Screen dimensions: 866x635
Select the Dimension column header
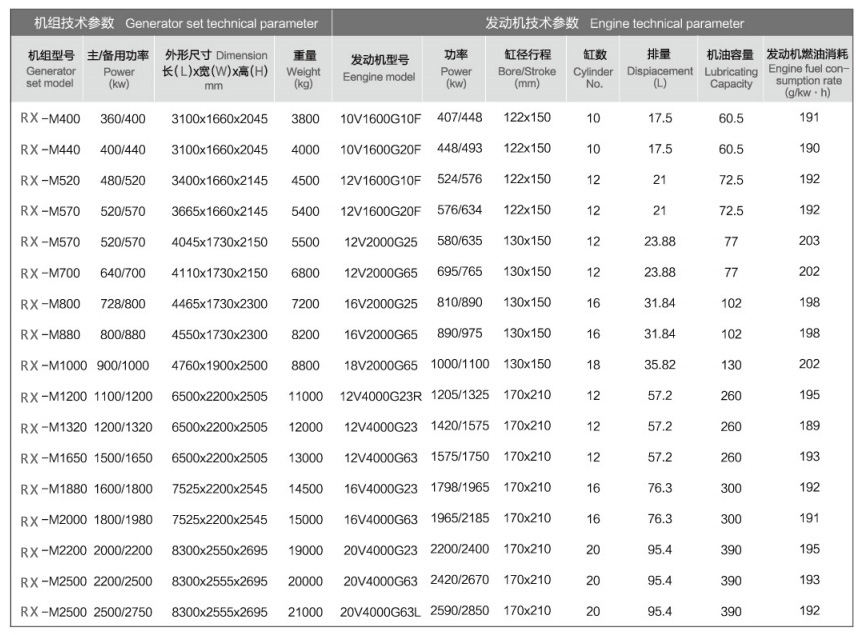point(215,70)
